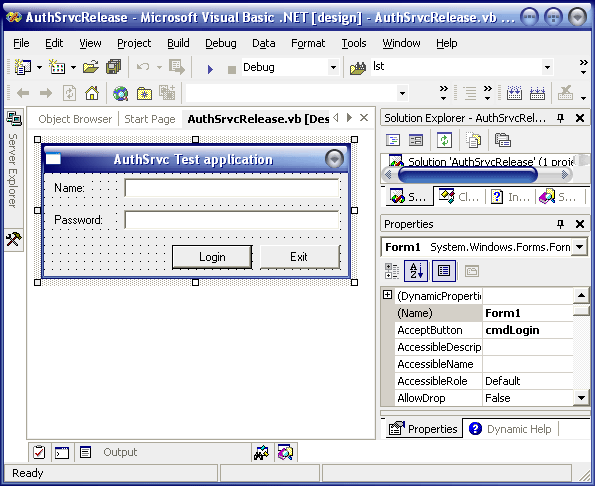Click the Solution Explorer Properties icon
The height and width of the screenshot is (486, 595).
(503, 140)
